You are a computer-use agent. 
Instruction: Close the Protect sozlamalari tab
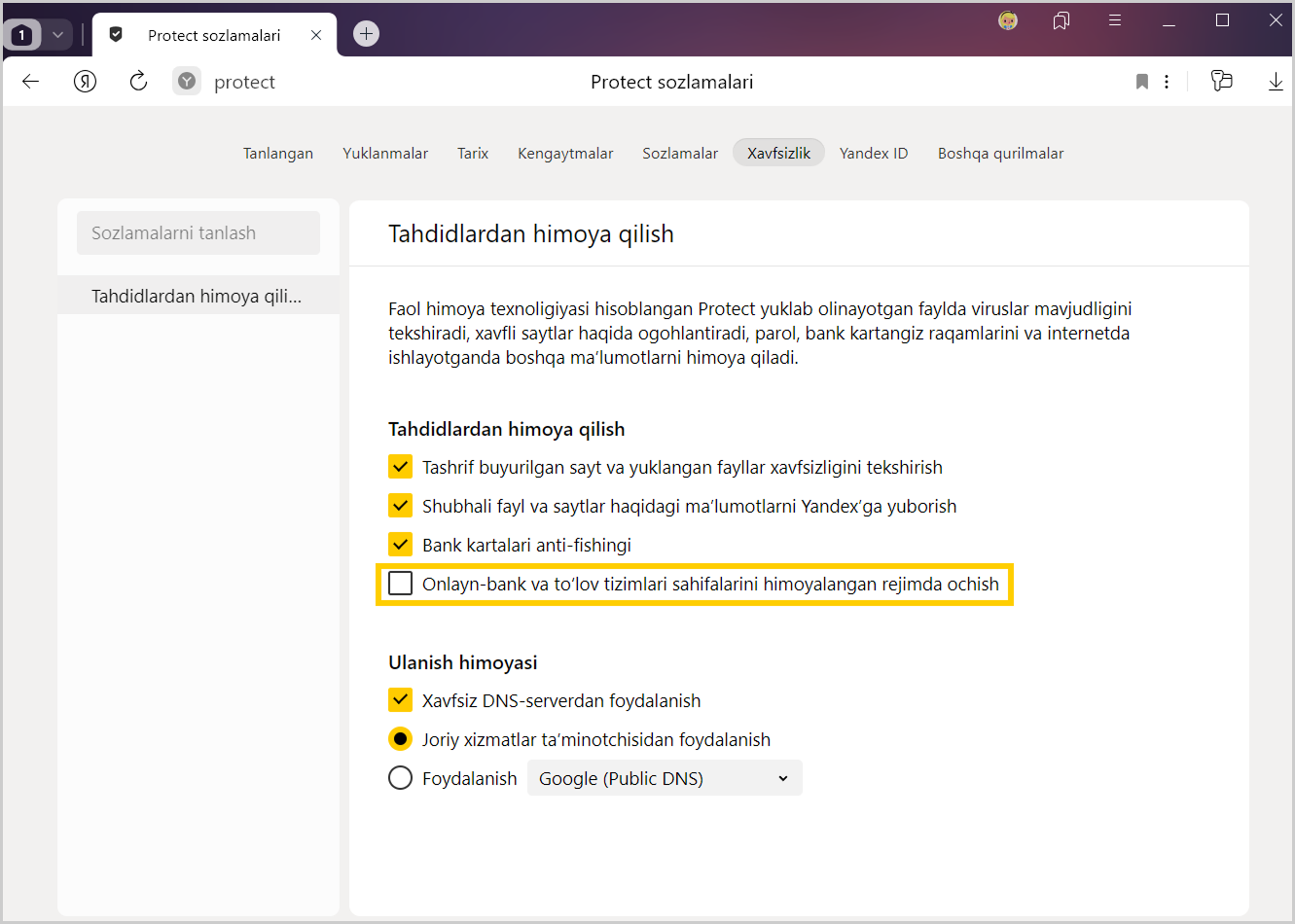pyautogui.click(x=316, y=35)
